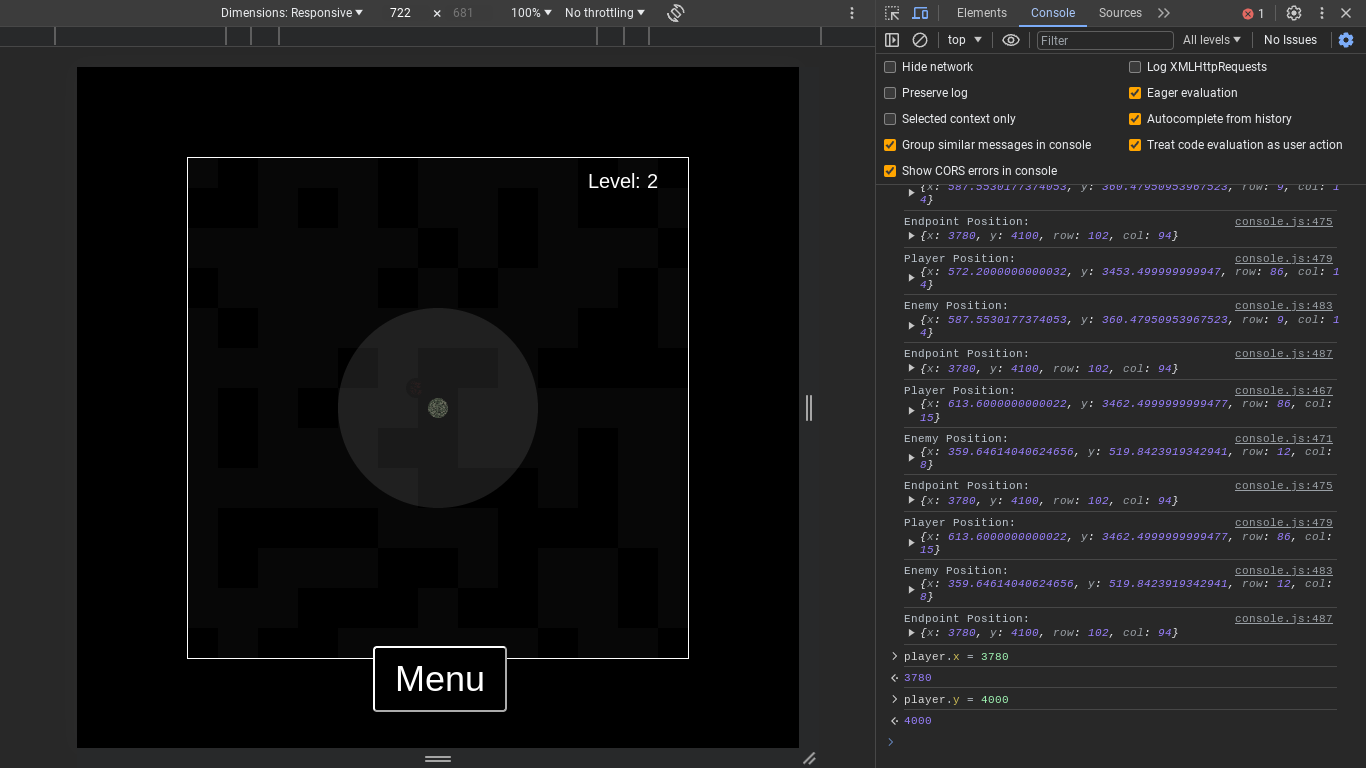The image size is (1366, 768).
Task: Clear the console with the clear icon
Action: pyautogui.click(x=920, y=40)
